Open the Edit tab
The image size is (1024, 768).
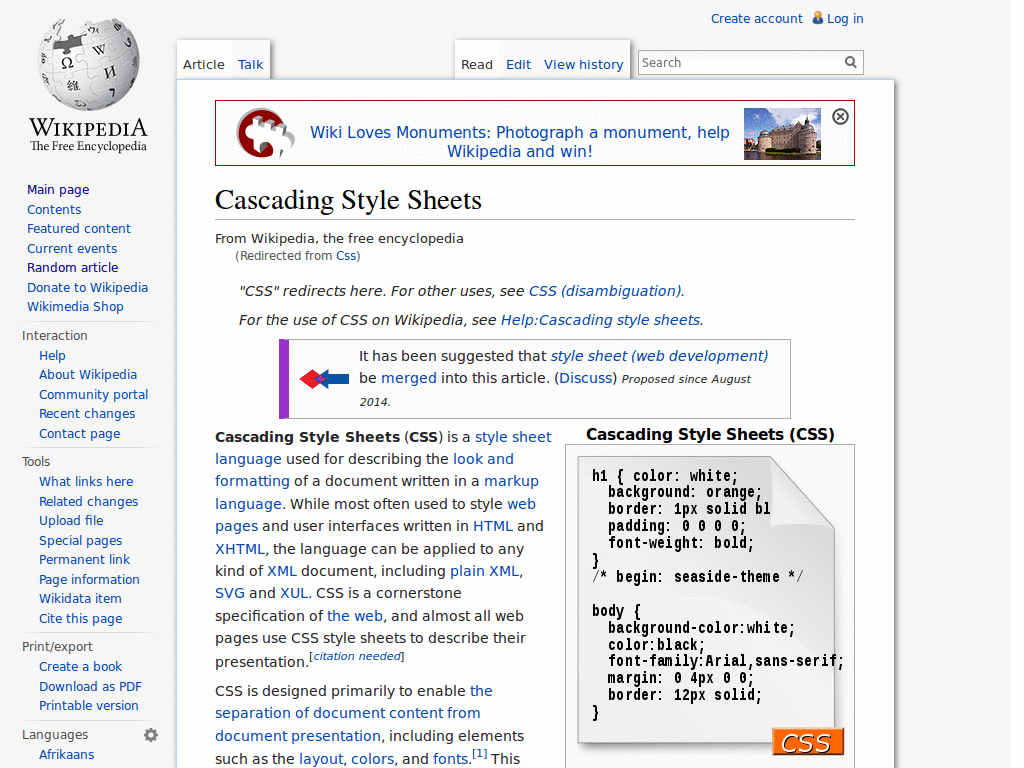519,65
